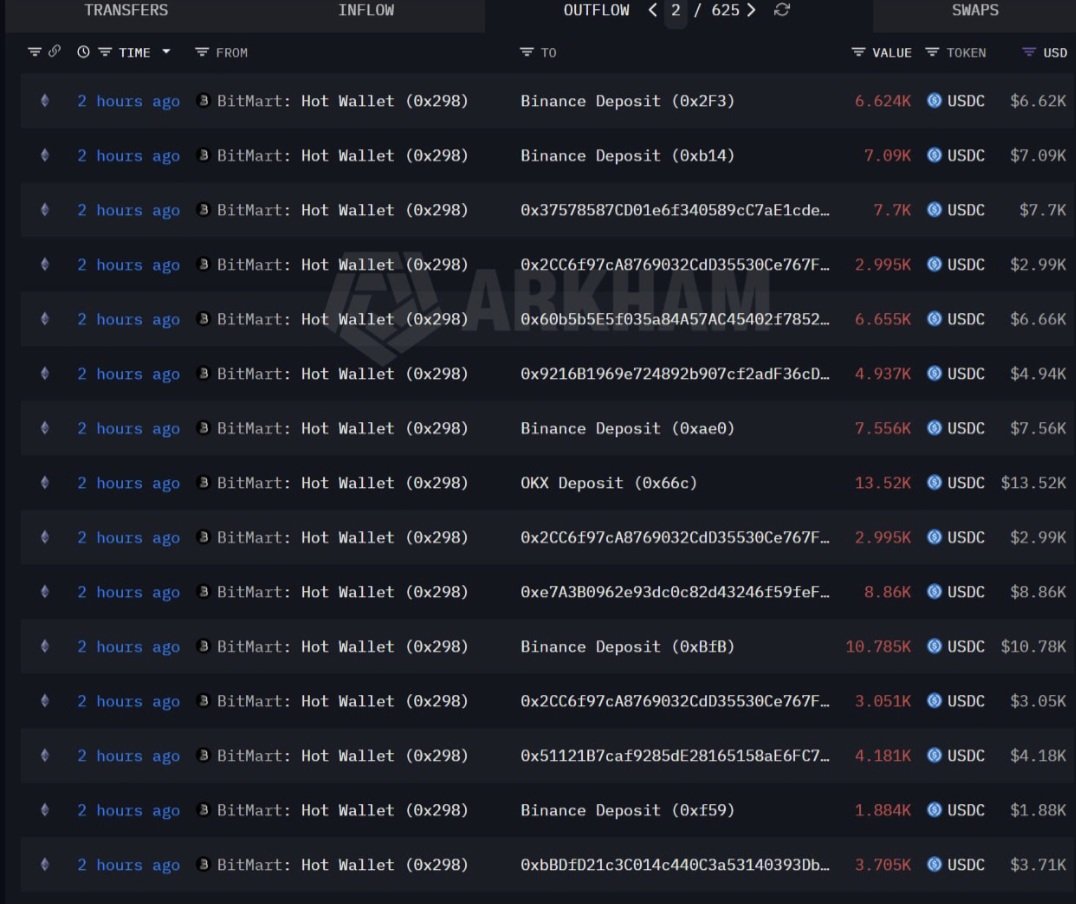1076x904 pixels.
Task: Click total pages number 625
Action: [x=725, y=10]
